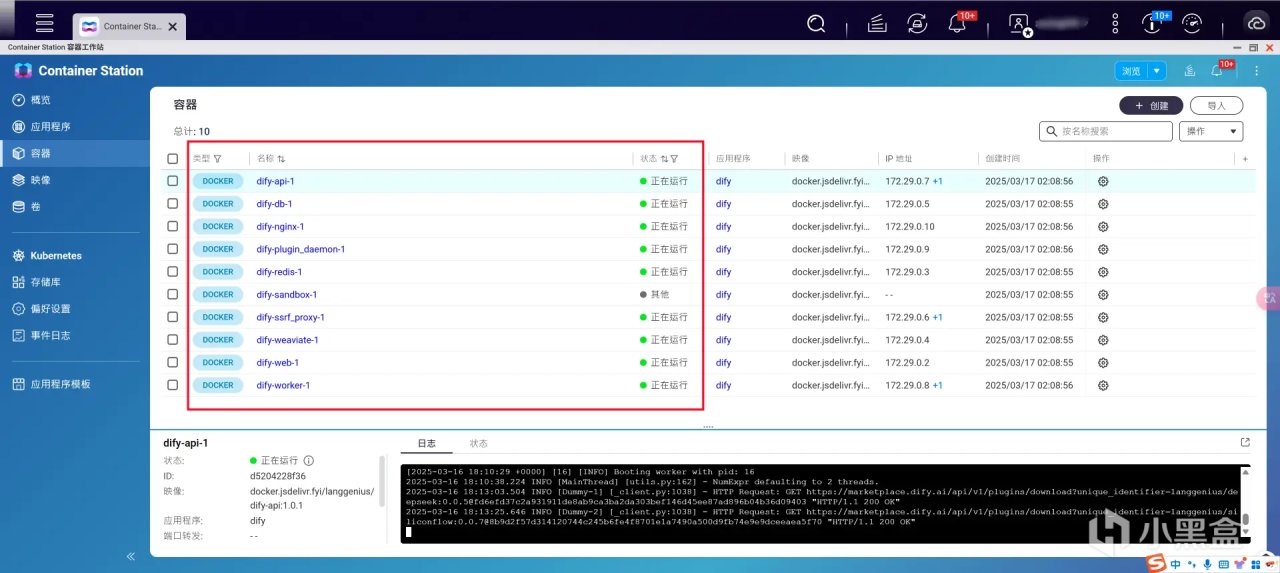The width and height of the screenshot is (1280, 573).
Task: Switch to the 日志 tab in detail panel
Action: 426,443
